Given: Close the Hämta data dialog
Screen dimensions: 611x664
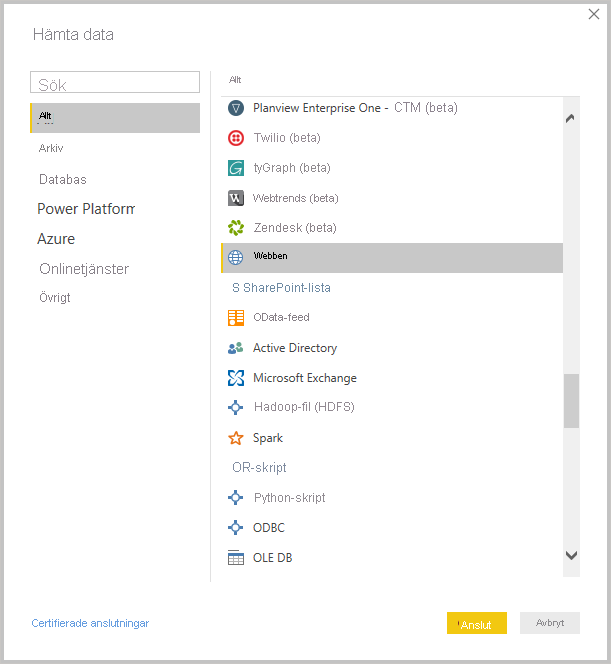Looking at the screenshot, I should coord(594,14).
